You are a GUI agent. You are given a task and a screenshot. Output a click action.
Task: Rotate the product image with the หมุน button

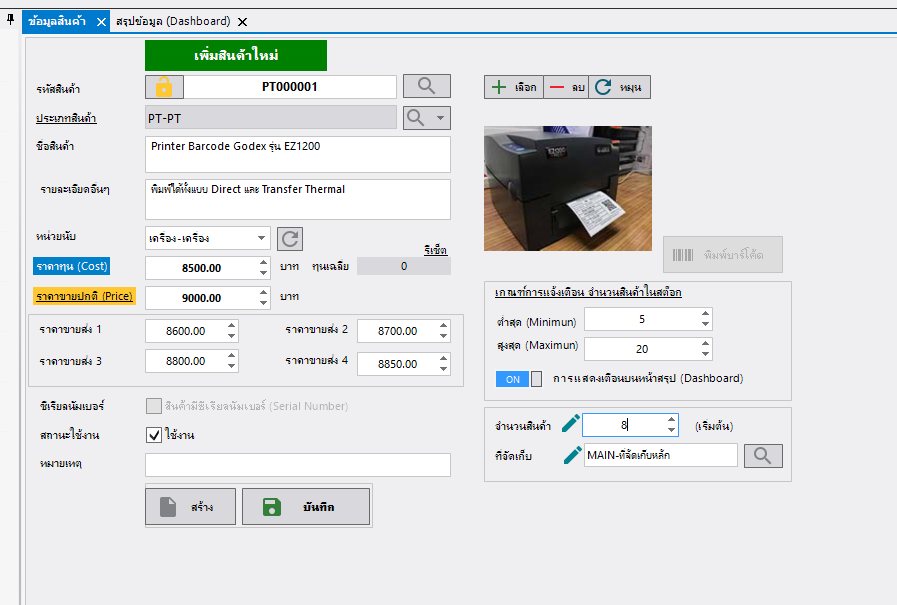(x=620, y=87)
